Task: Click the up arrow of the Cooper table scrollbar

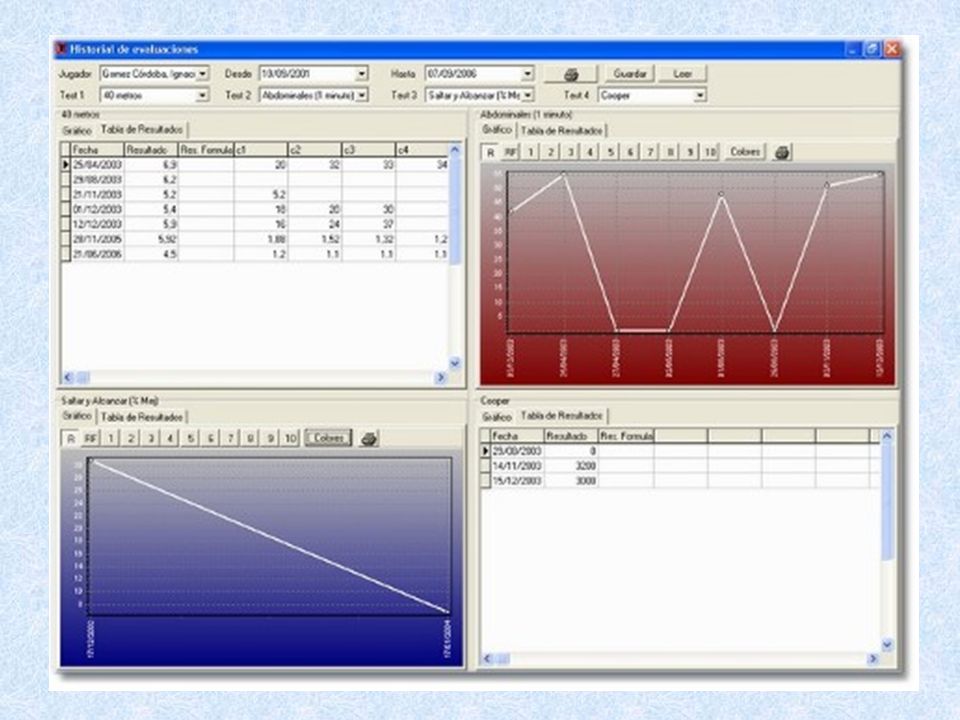Action: (887, 436)
